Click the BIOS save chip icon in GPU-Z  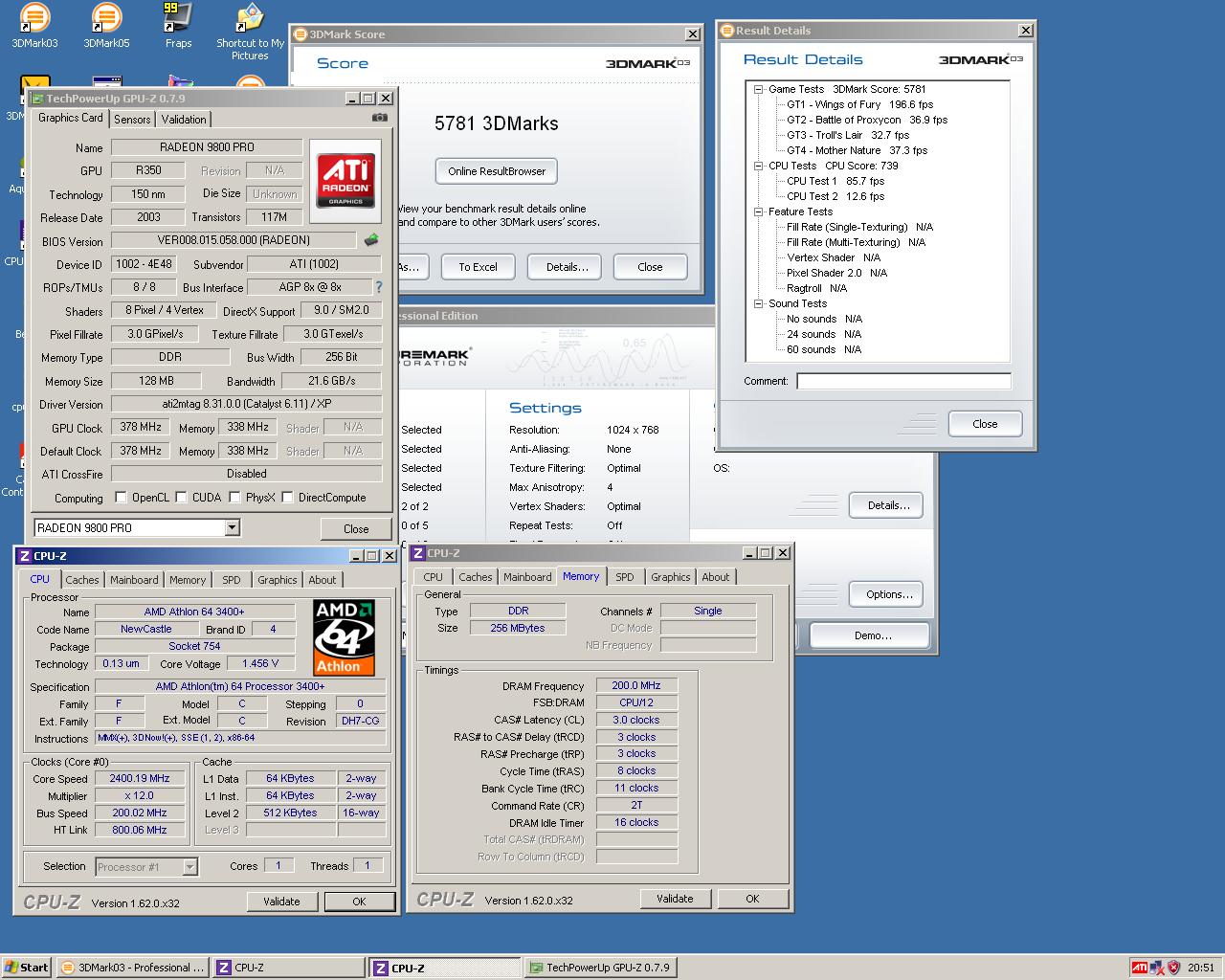click(371, 240)
